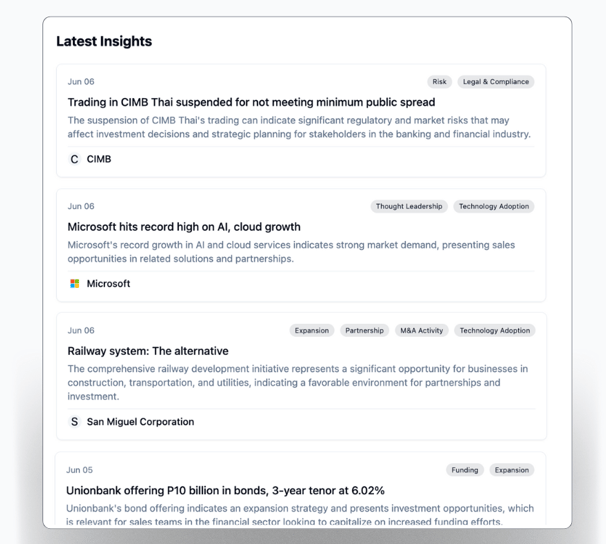606x544 pixels.
Task: Click the Thought Leadership tag
Action: point(409,206)
